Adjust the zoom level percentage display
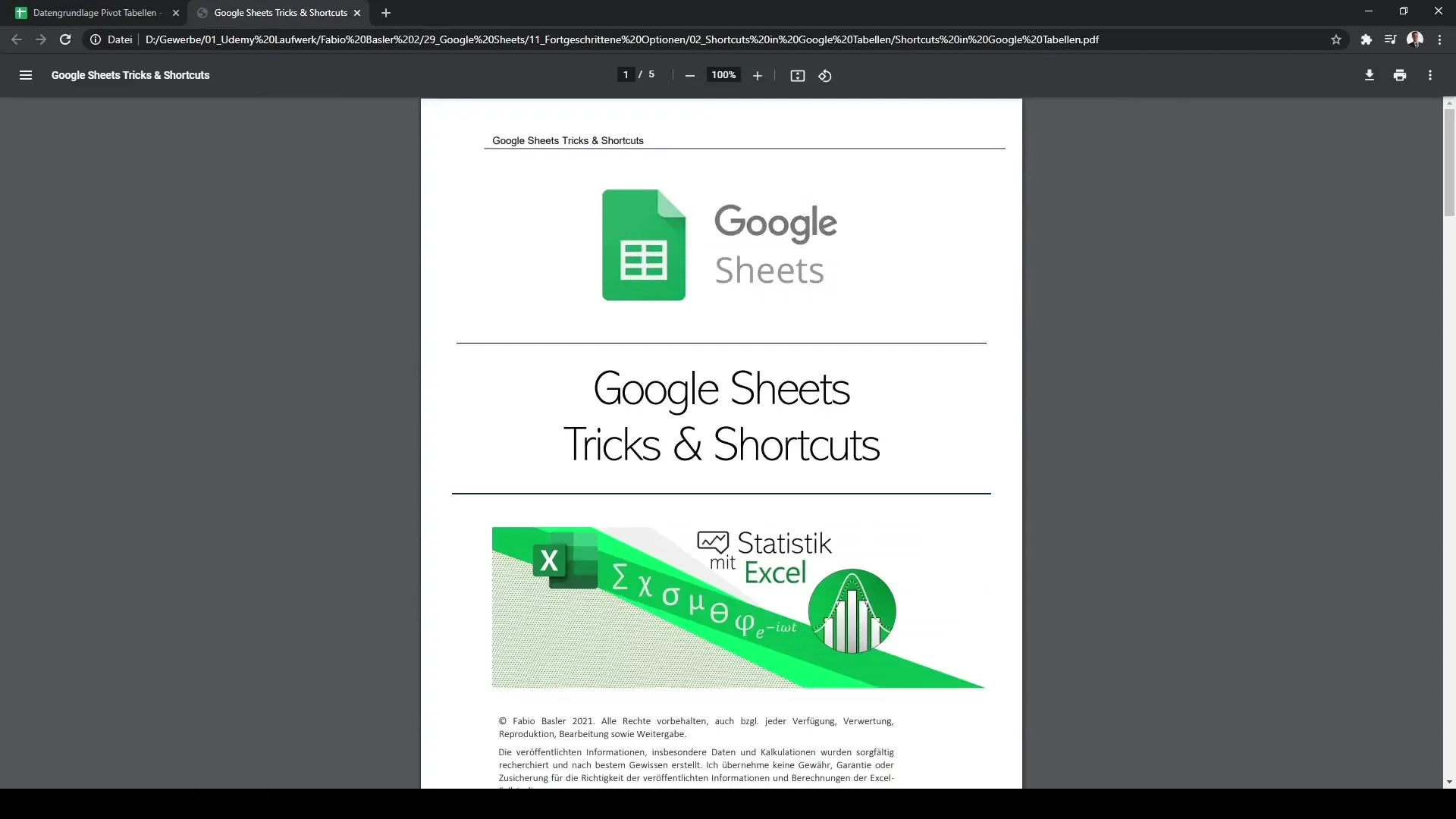Viewport: 1456px width, 819px height. click(724, 75)
